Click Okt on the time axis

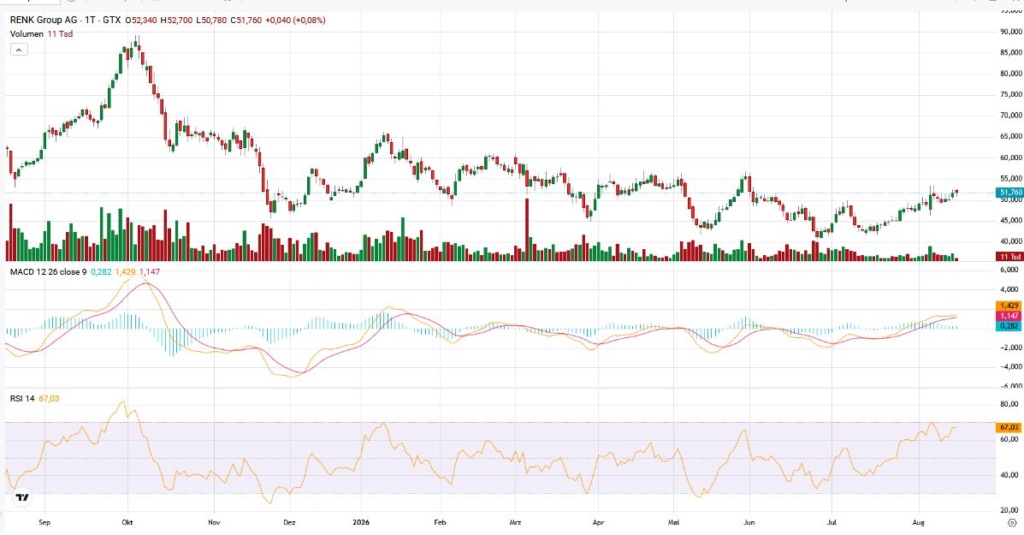[x=127, y=523]
